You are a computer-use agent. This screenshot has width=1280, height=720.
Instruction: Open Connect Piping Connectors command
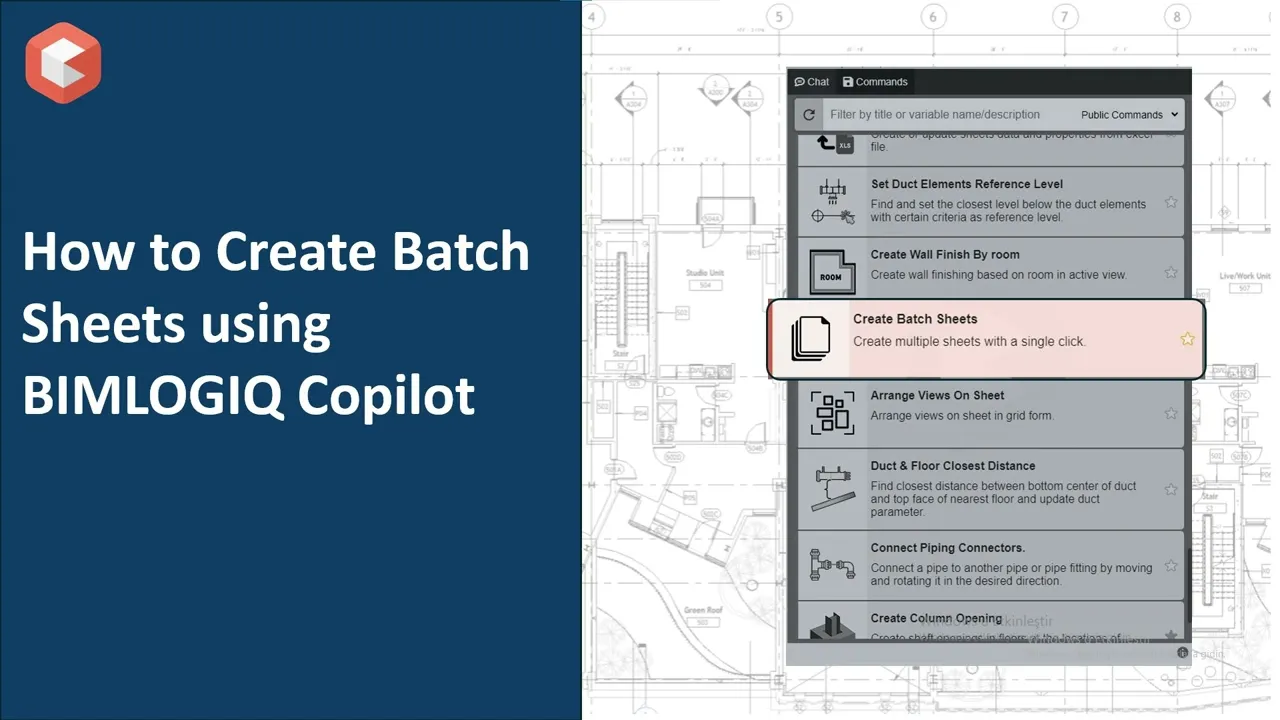(990, 565)
